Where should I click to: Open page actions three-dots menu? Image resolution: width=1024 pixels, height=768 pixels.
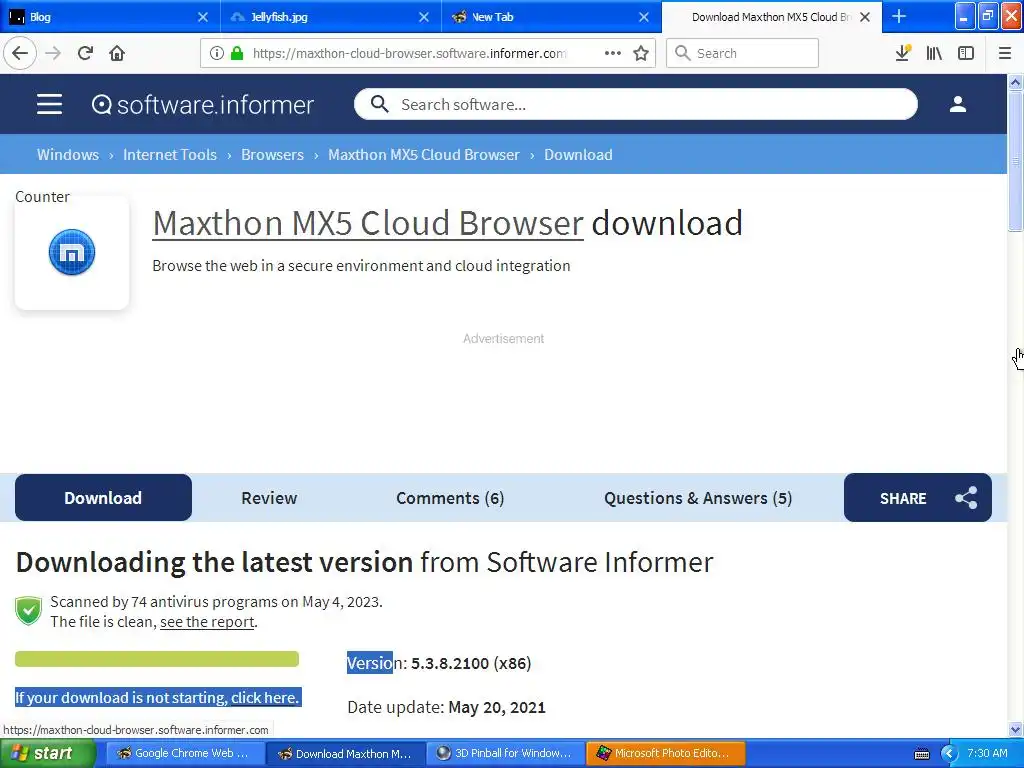[613, 54]
